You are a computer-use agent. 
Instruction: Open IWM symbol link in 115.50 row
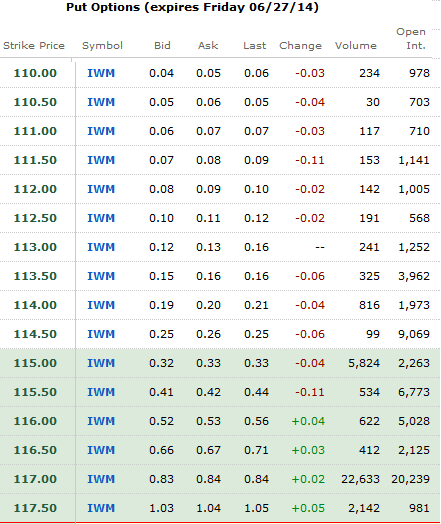pyautogui.click(x=101, y=392)
